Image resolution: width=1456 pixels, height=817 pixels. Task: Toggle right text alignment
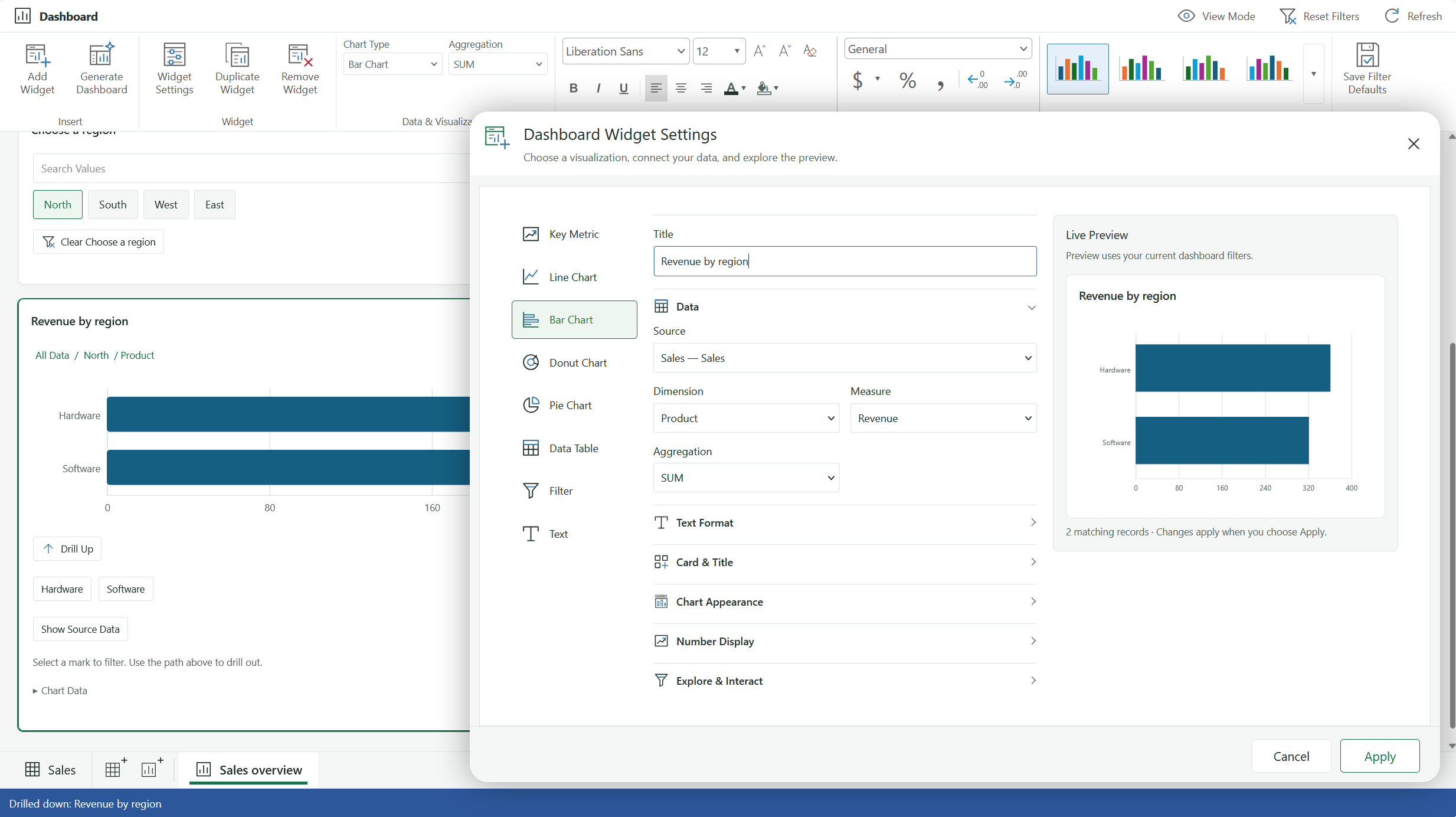tap(706, 88)
